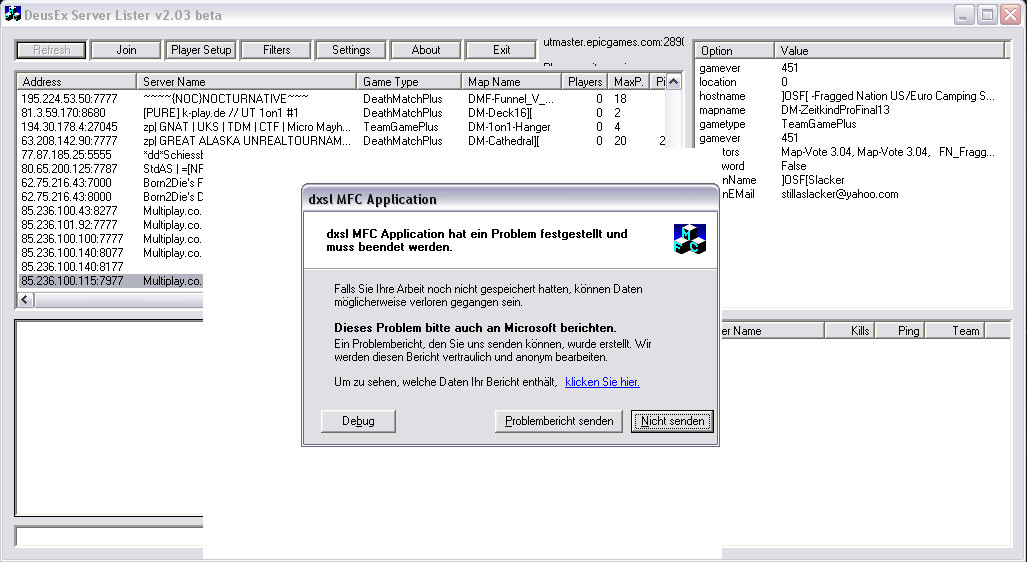Minimize the DeusEx Server Lister window
1027x562 pixels.
click(963, 14)
